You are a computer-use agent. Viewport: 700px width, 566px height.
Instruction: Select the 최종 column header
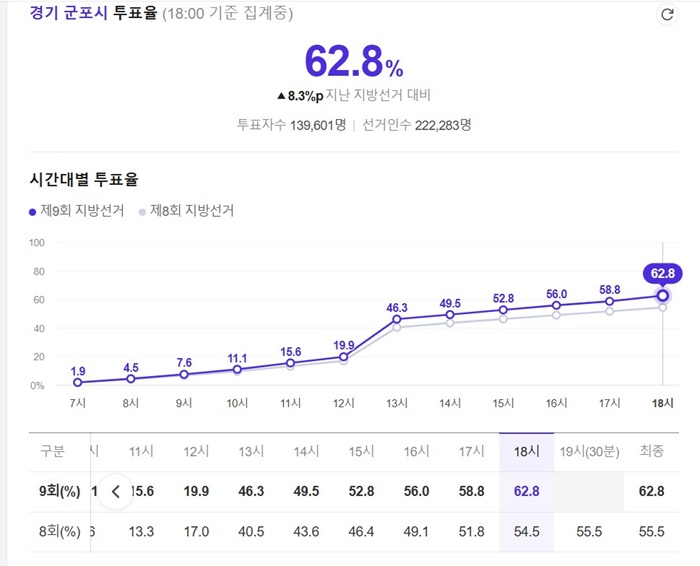pos(651,451)
